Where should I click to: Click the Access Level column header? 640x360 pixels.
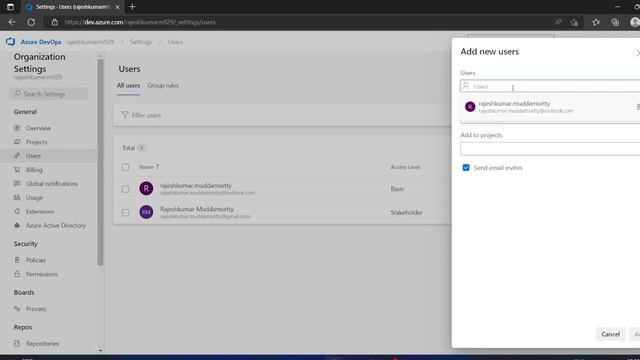click(x=405, y=167)
